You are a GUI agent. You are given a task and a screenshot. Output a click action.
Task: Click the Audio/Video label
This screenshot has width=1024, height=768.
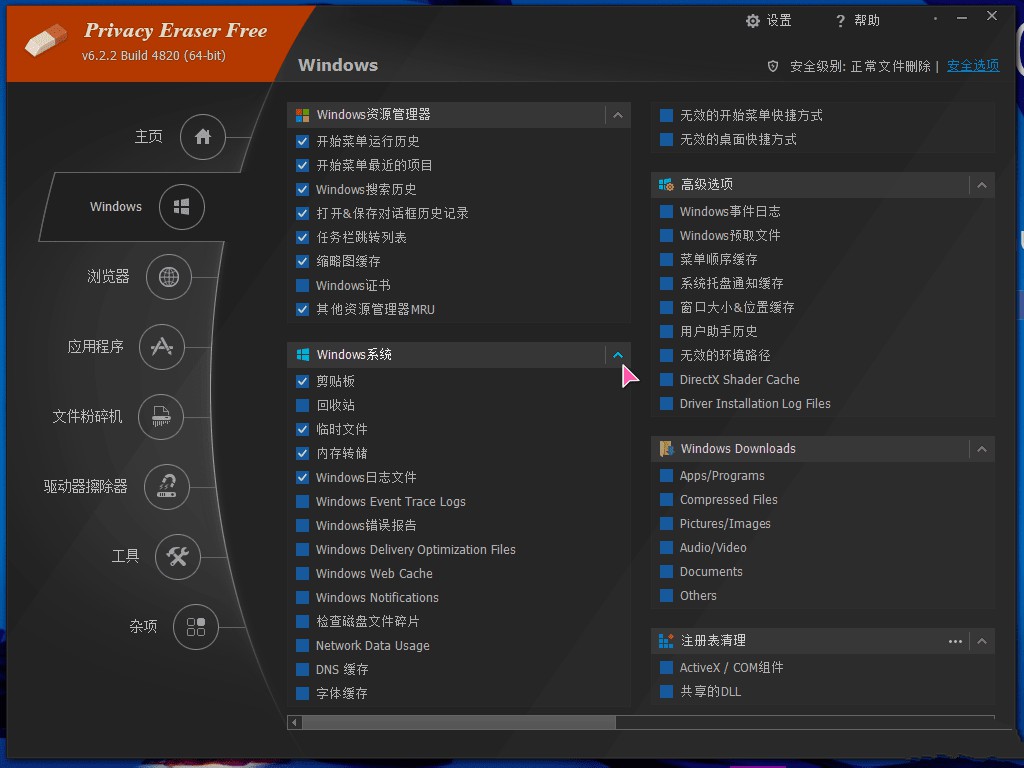click(x=713, y=548)
